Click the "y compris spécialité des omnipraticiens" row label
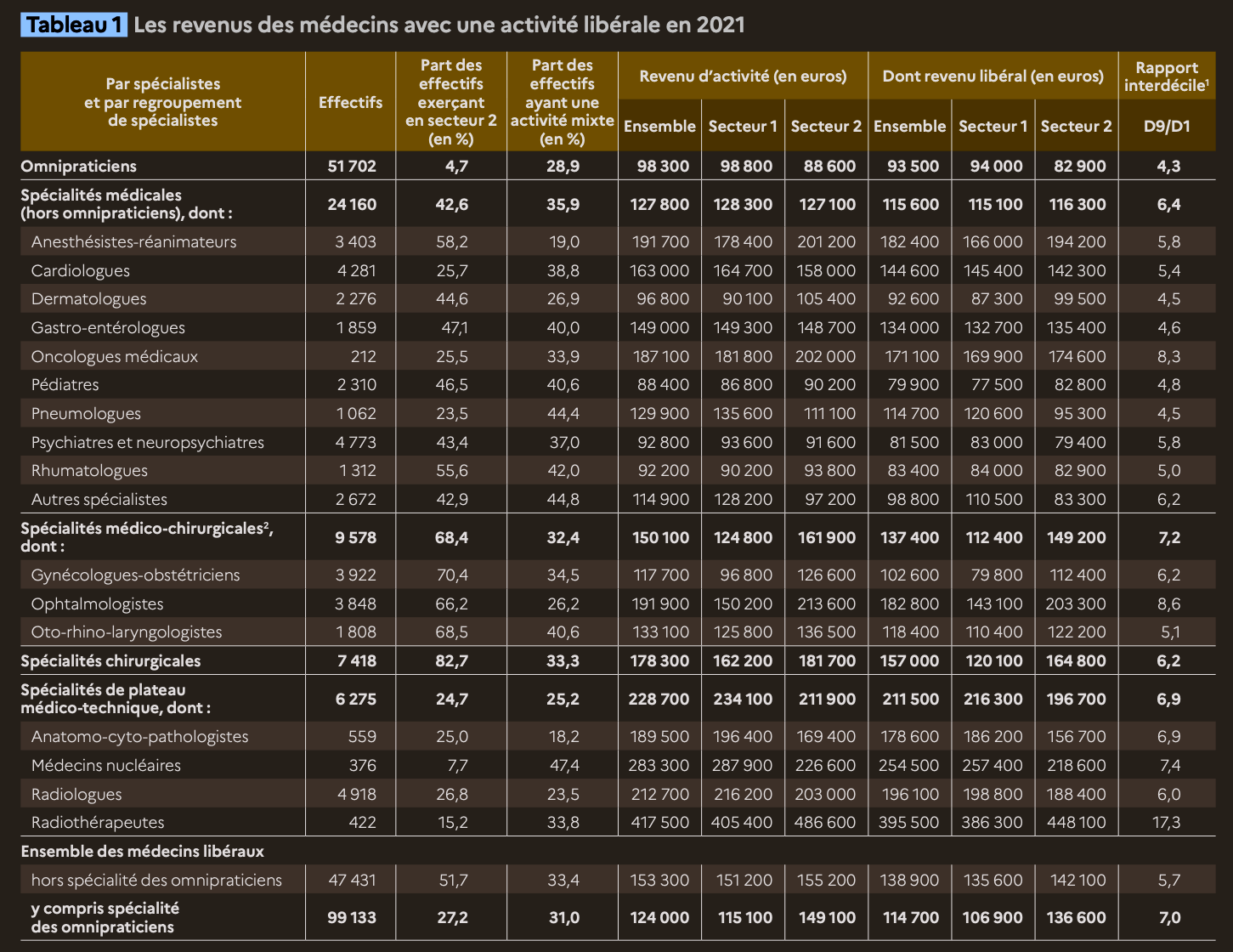Screen dimensions: 1233x952 click(105, 918)
